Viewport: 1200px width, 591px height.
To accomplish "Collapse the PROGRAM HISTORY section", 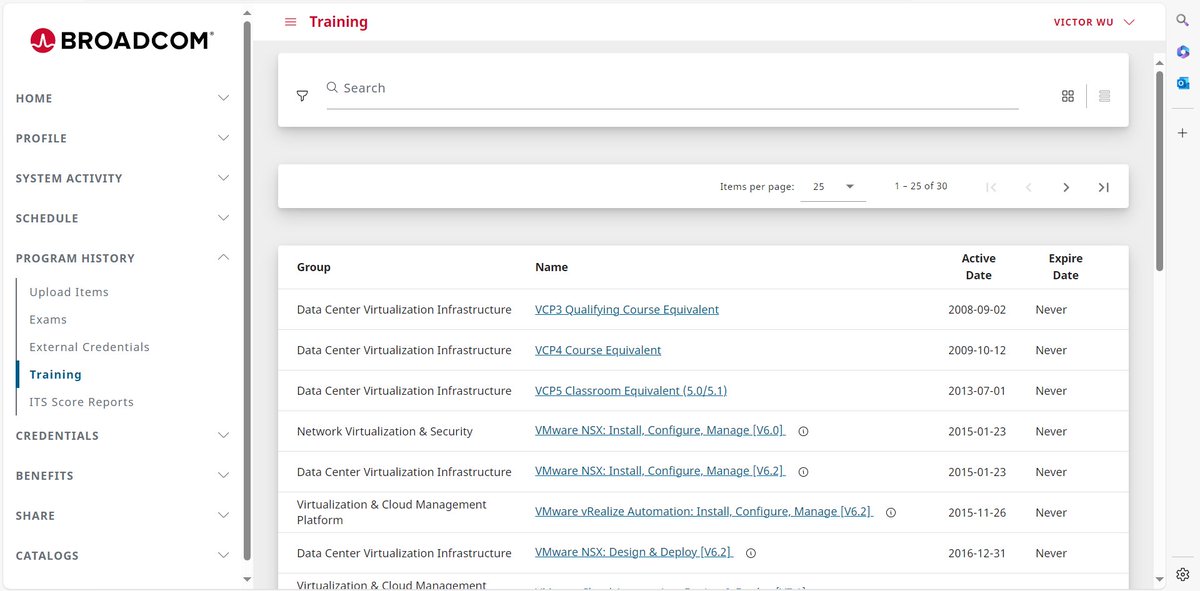I will 123,258.
